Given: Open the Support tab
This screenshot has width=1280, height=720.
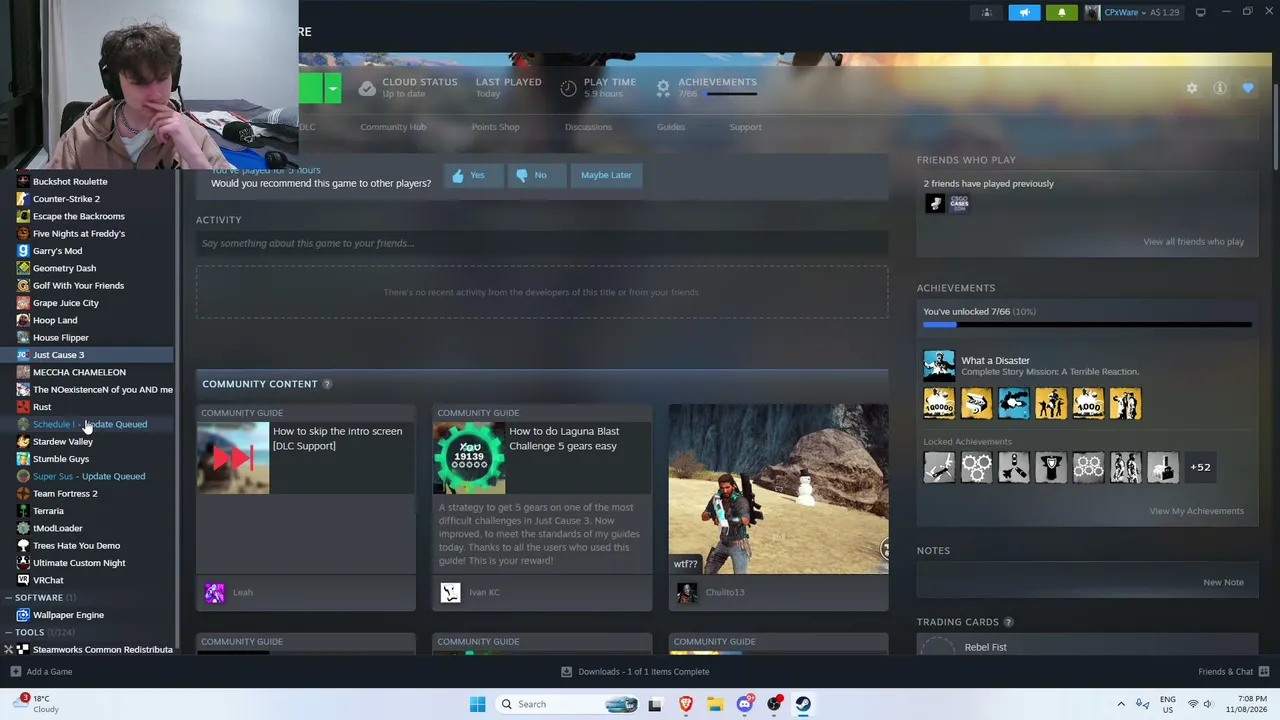Looking at the screenshot, I should tap(745, 127).
